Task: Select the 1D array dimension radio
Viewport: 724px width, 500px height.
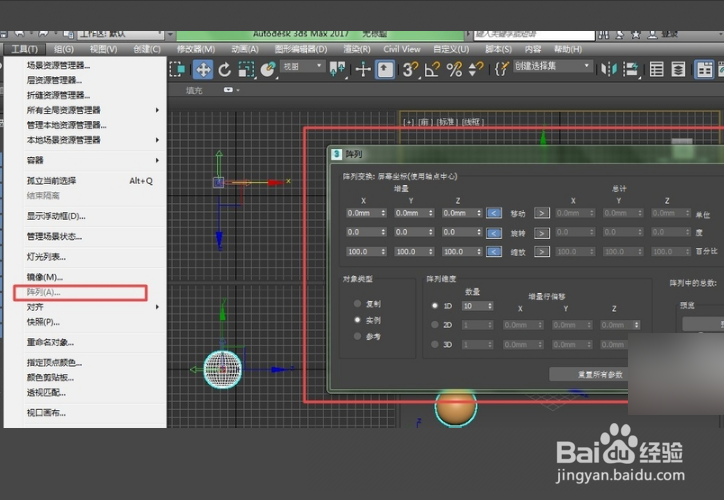Action: pos(434,306)
